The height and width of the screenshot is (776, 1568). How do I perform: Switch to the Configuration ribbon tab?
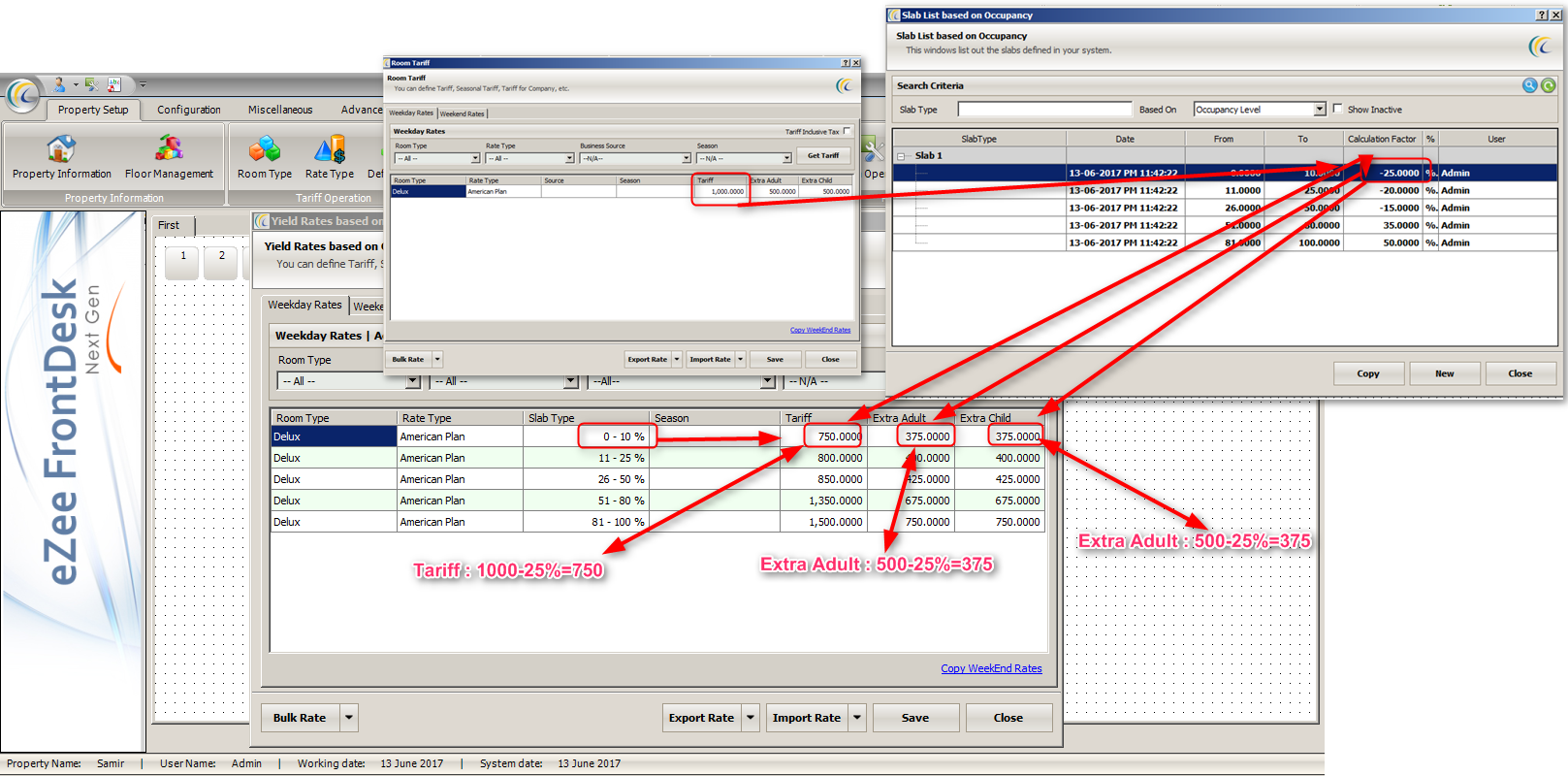pos(189,110)
